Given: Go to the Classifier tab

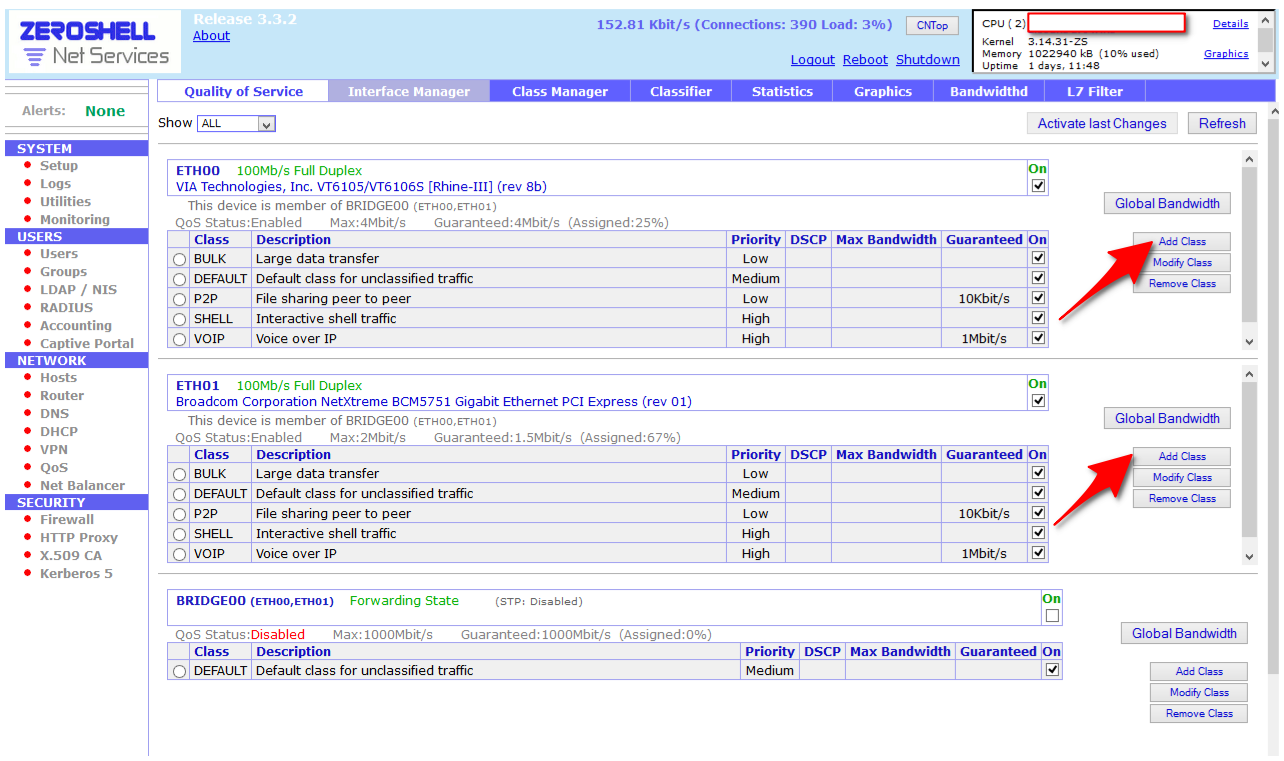Looking at the screenshot, I should coord(681,91).
